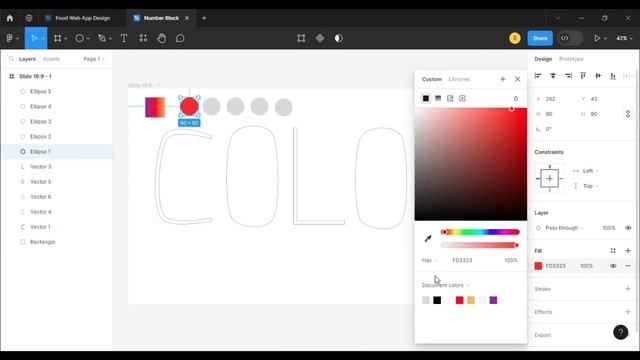Close the color picker panel
This screenshot has height=360, width=640.
point(518,79)
